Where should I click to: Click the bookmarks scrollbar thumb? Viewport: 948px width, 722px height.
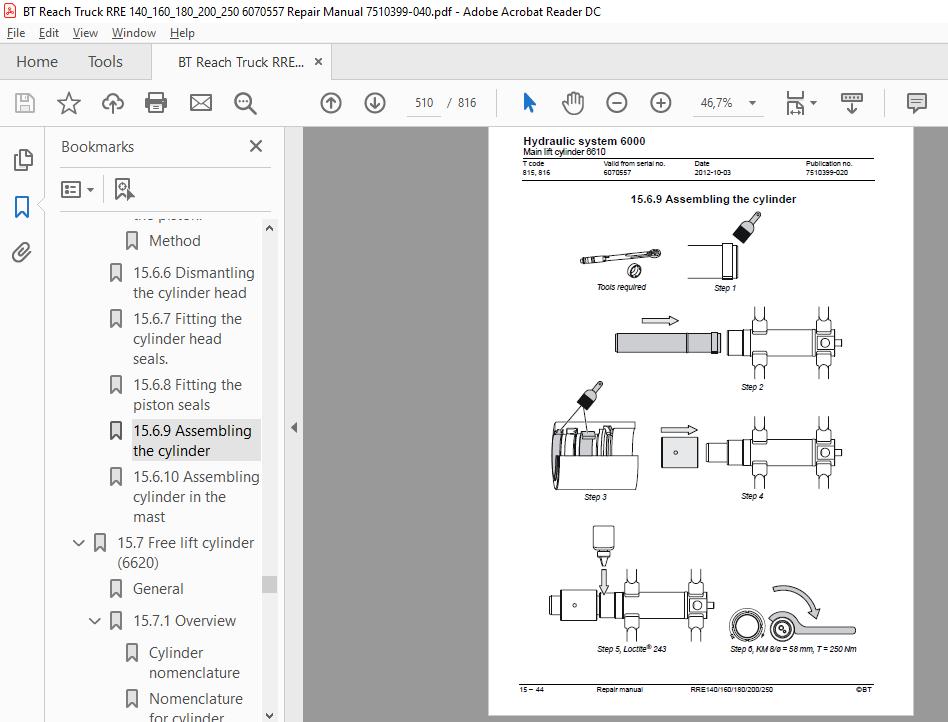[x=270, y=584]
